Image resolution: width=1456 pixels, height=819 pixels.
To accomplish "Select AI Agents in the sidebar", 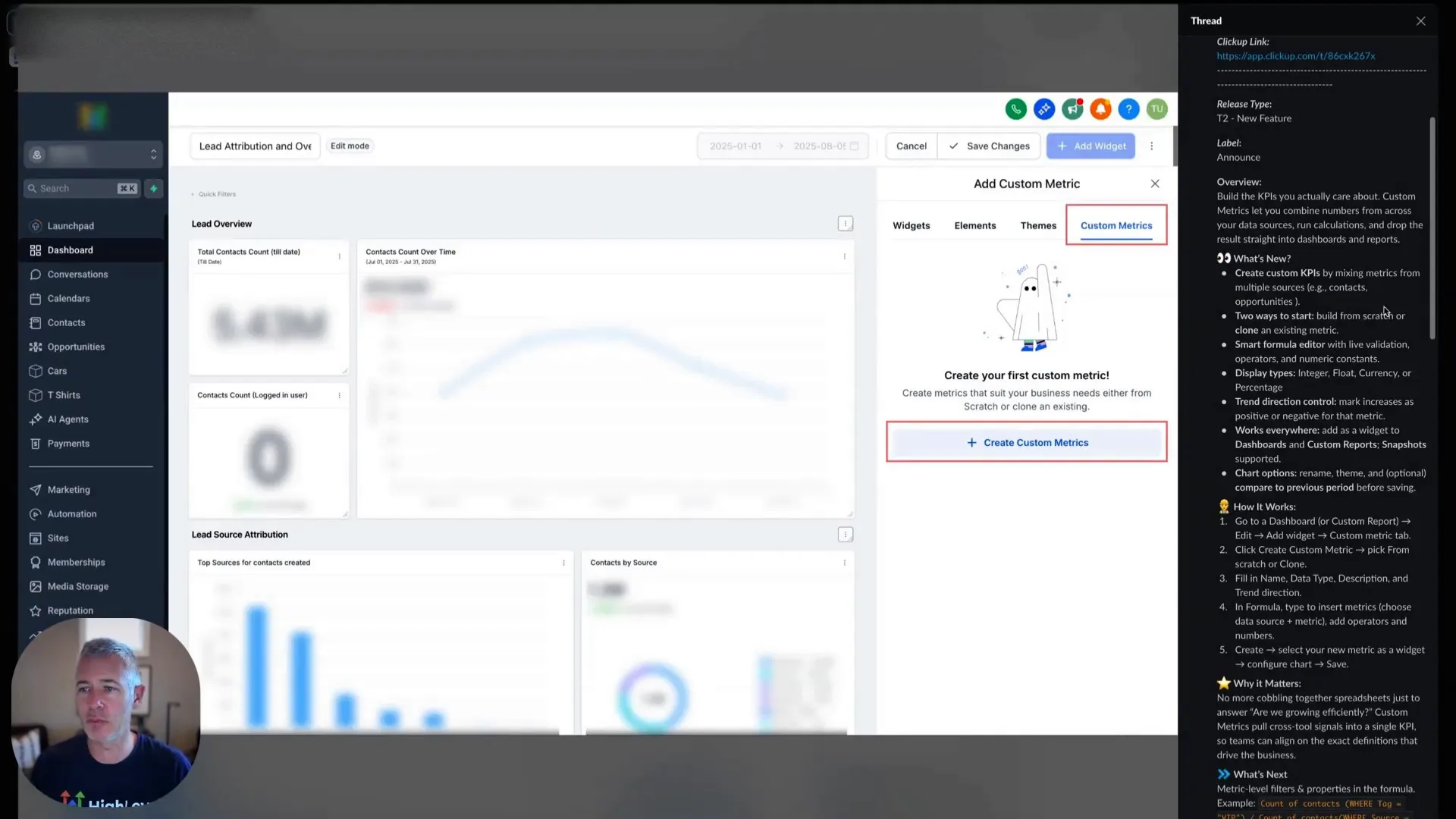I will click(x=67, y=419).
